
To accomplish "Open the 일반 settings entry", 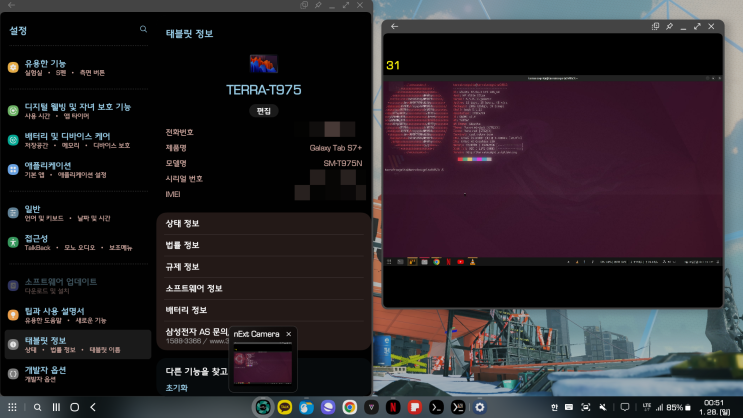I will [78, 213].
